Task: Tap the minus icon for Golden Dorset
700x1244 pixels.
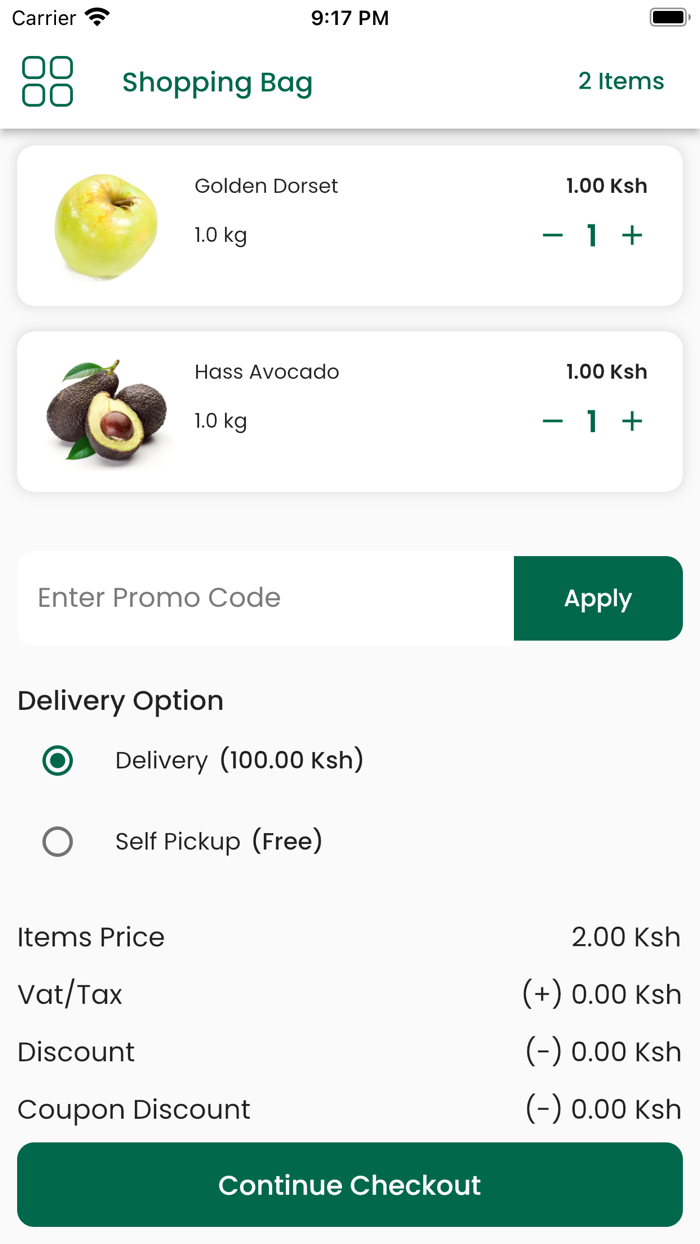Action: [x=552, y=235]
